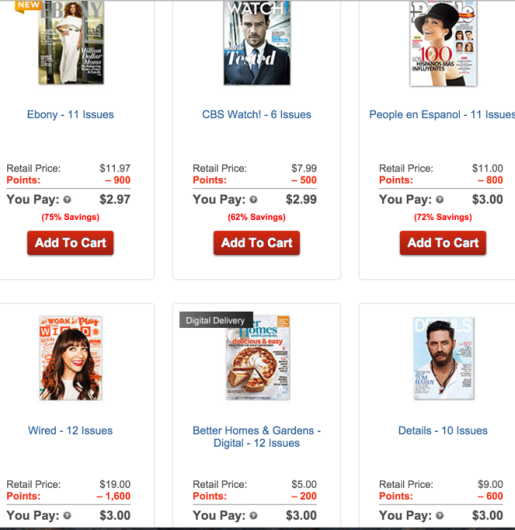Image resolution: width=515 pixels, height=530 pixels.
Task: Add People en Espanol to cart
Action: [x=443, y=243]
